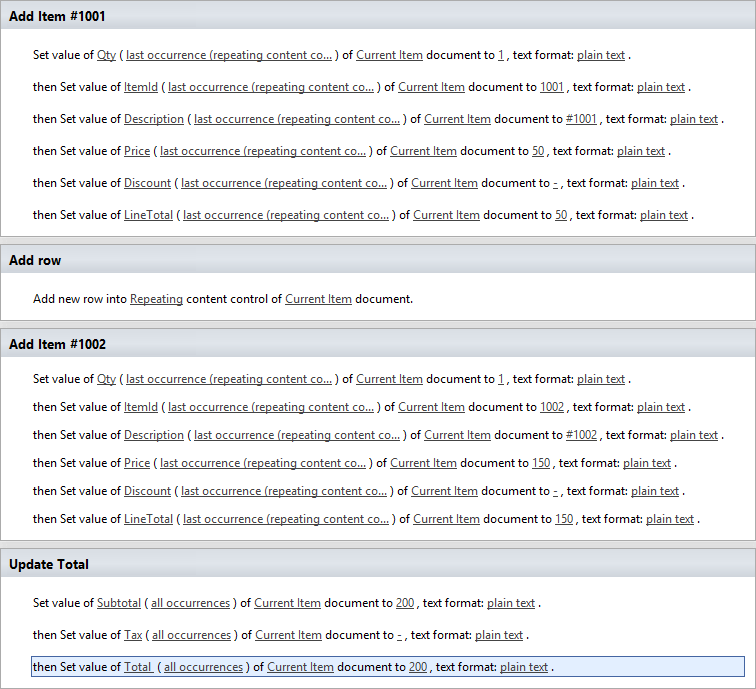This screenshot has width=756, height=689.
Task: Edit value 1002 in ItemId action
Action: [552, 407]
